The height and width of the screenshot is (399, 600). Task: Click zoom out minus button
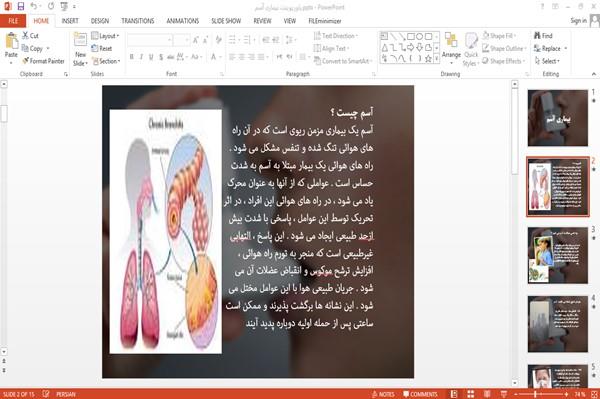pyautogui.click(x=515, y=394)
